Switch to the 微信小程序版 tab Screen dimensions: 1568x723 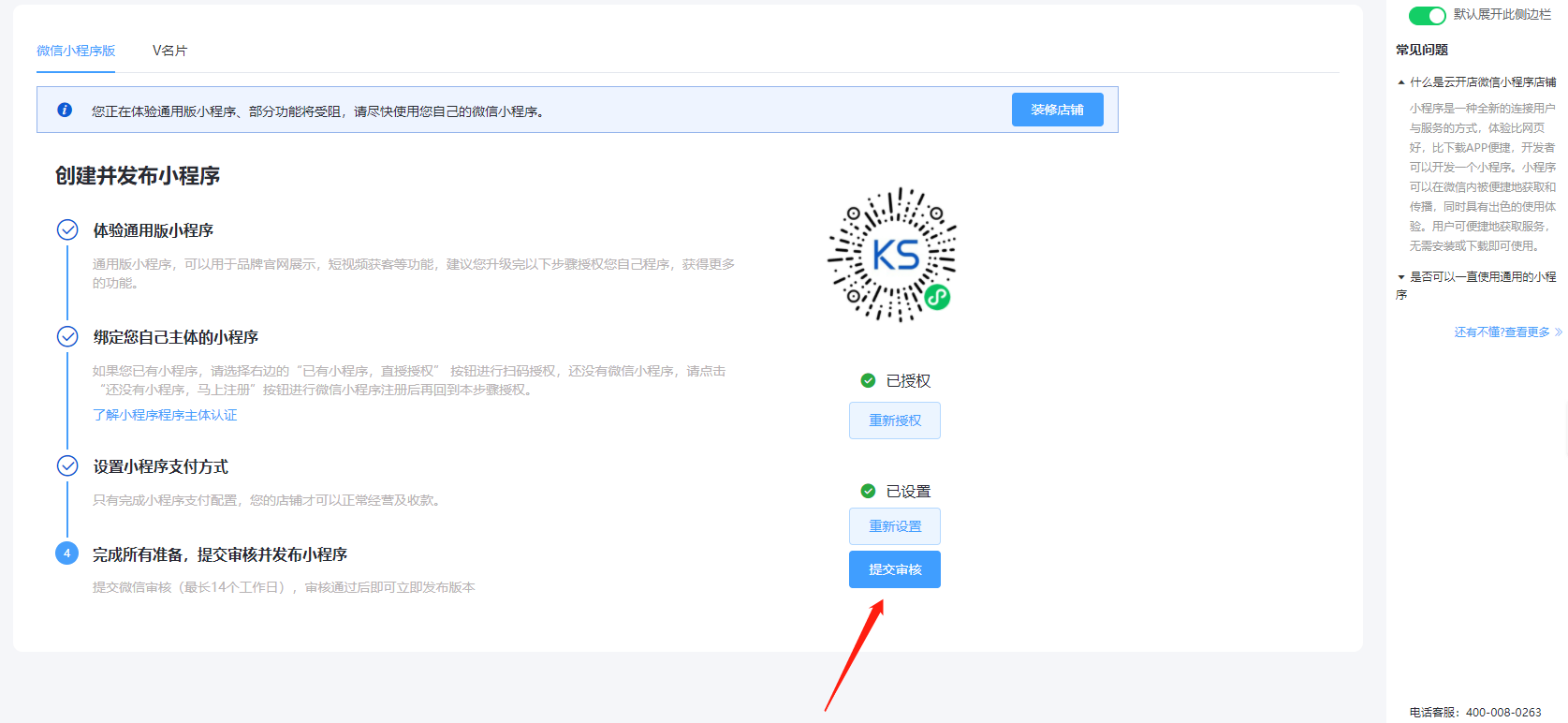click(76, 51)
